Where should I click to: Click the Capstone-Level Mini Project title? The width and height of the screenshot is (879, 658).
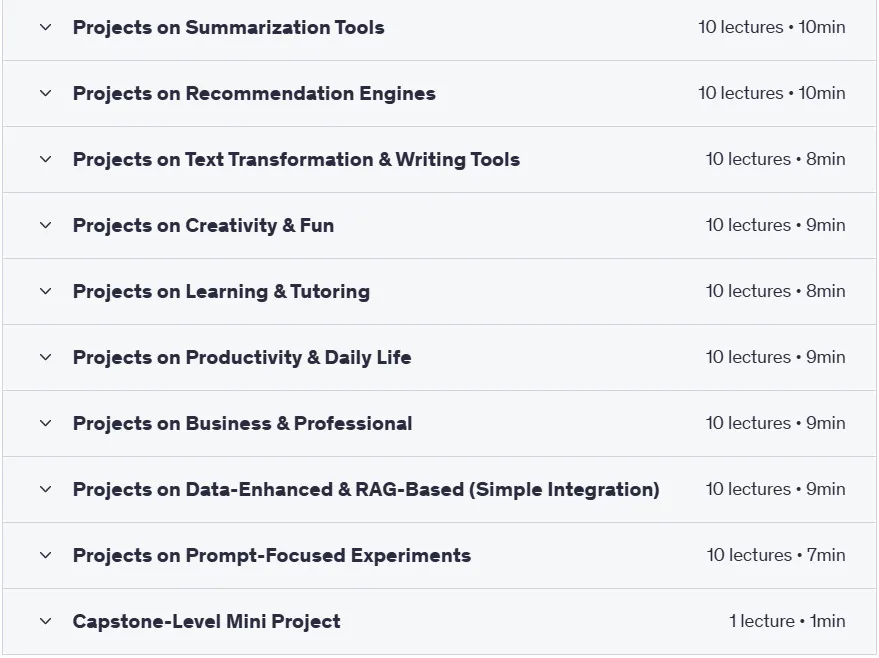(x=207, y=622)
